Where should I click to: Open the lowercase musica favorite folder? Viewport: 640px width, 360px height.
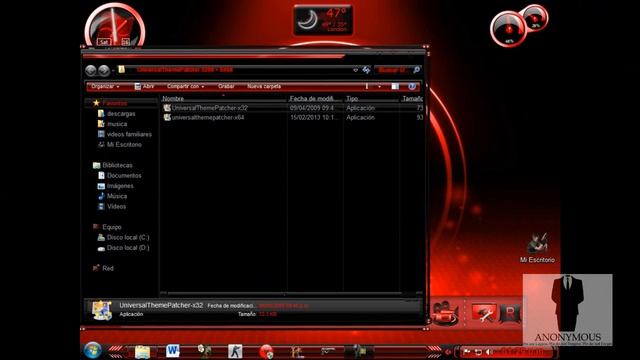(117, 124)
